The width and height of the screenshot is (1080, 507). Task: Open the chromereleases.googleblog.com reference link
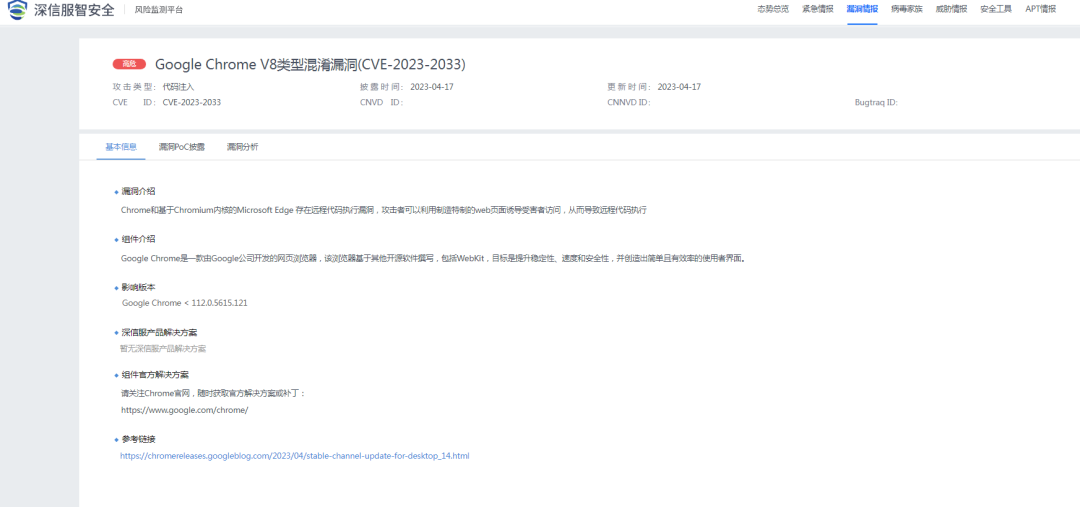[295, 456]
